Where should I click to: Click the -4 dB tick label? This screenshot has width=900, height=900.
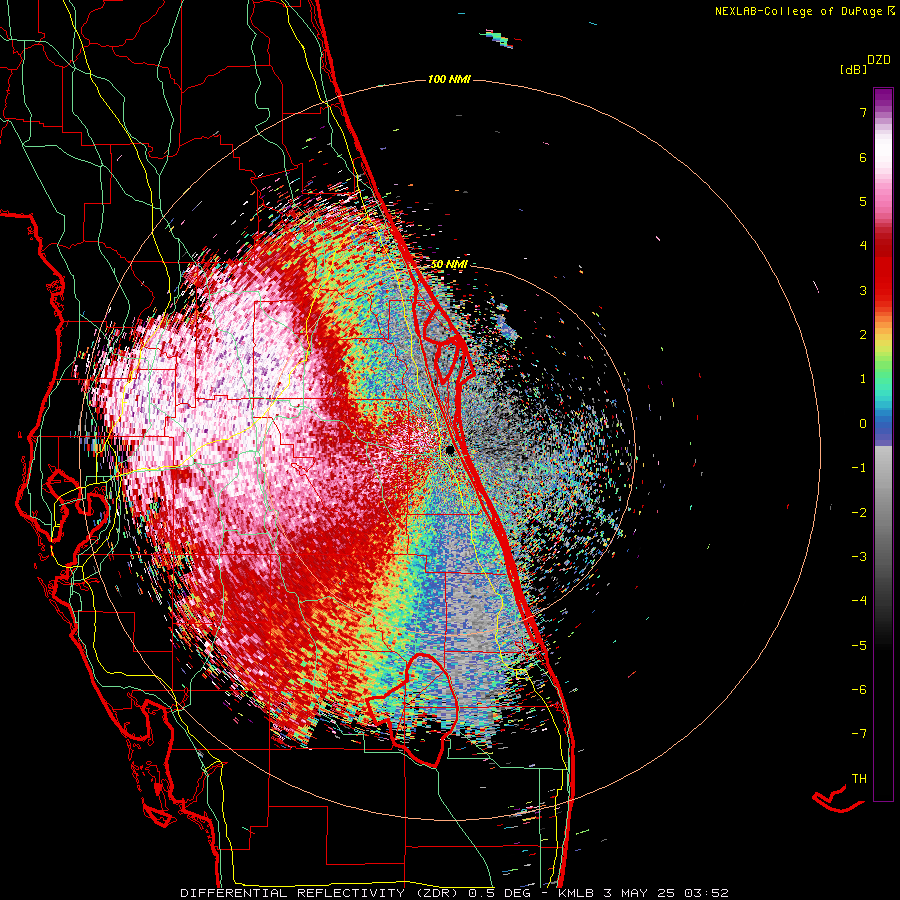(x=859, y=601)
